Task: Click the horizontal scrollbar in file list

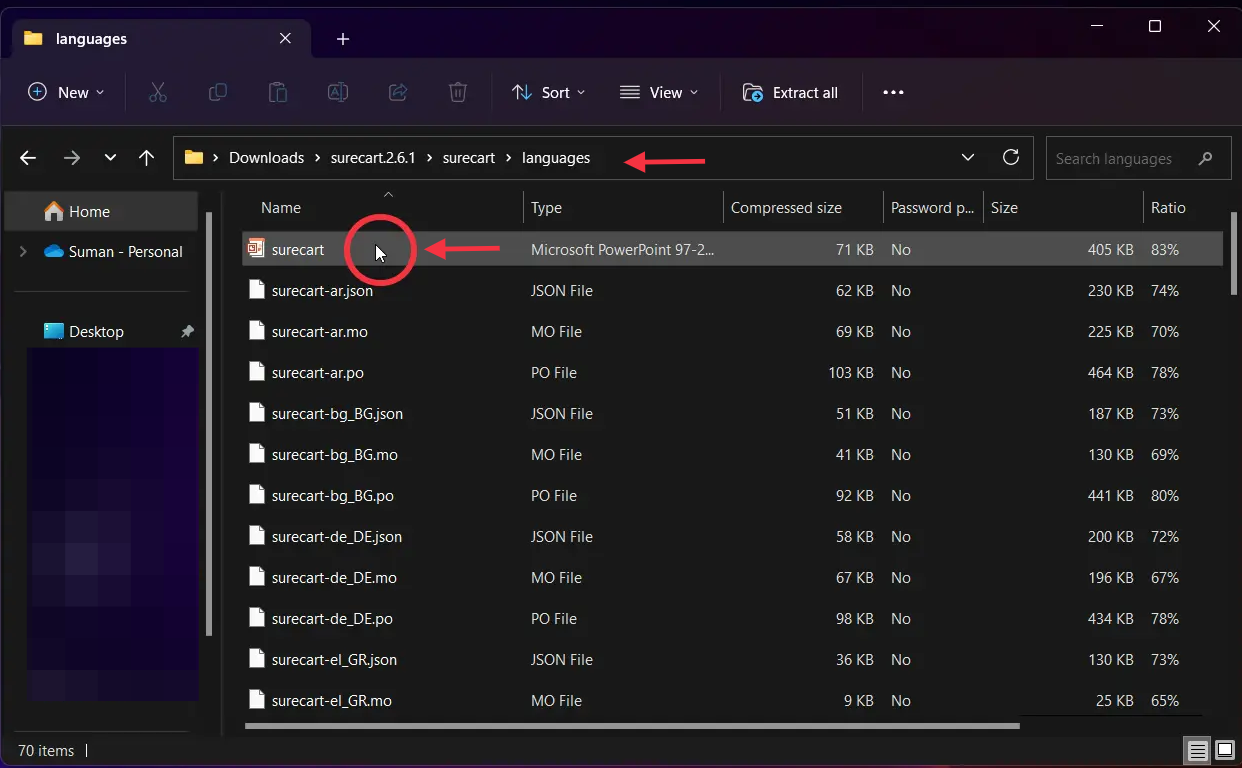Action: coord(632,726)
